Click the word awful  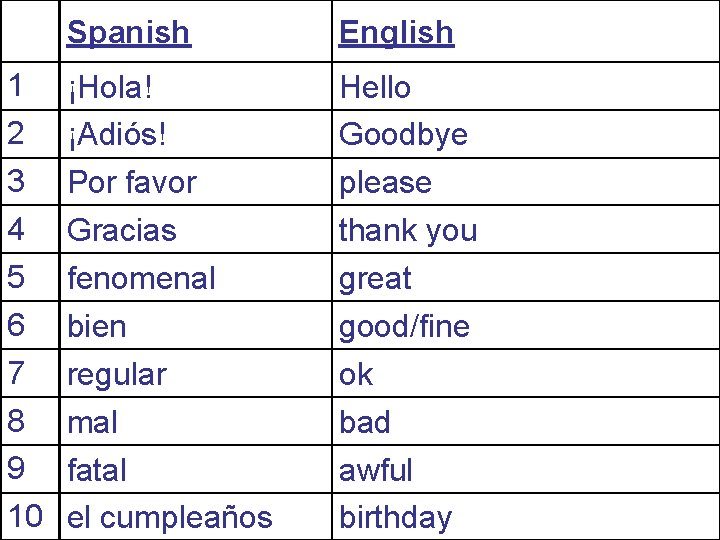click(376, 469)
